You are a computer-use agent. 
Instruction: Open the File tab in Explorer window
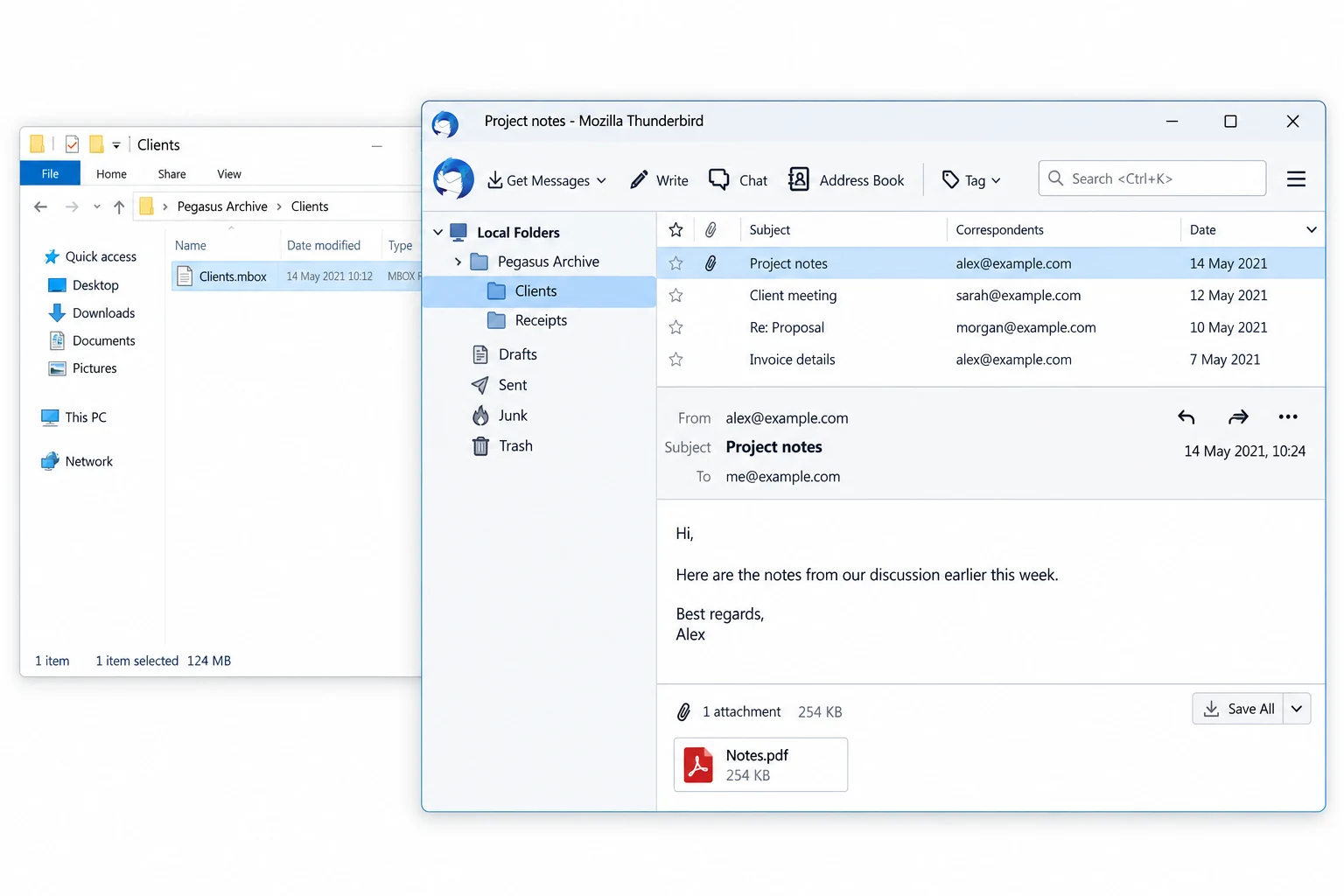click(x=50, y=174)
